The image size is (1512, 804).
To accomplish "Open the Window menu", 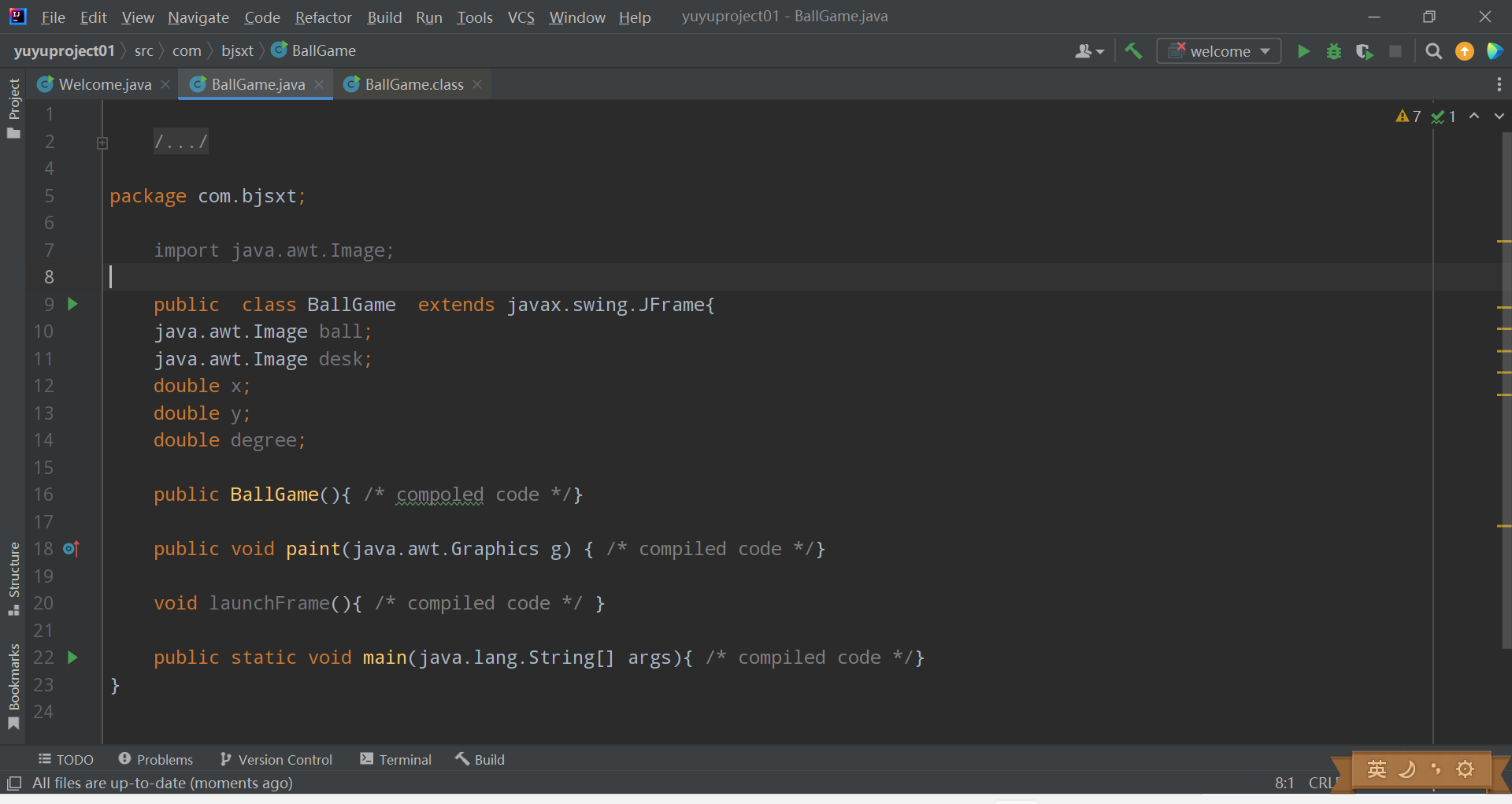I will click(577, 17).
